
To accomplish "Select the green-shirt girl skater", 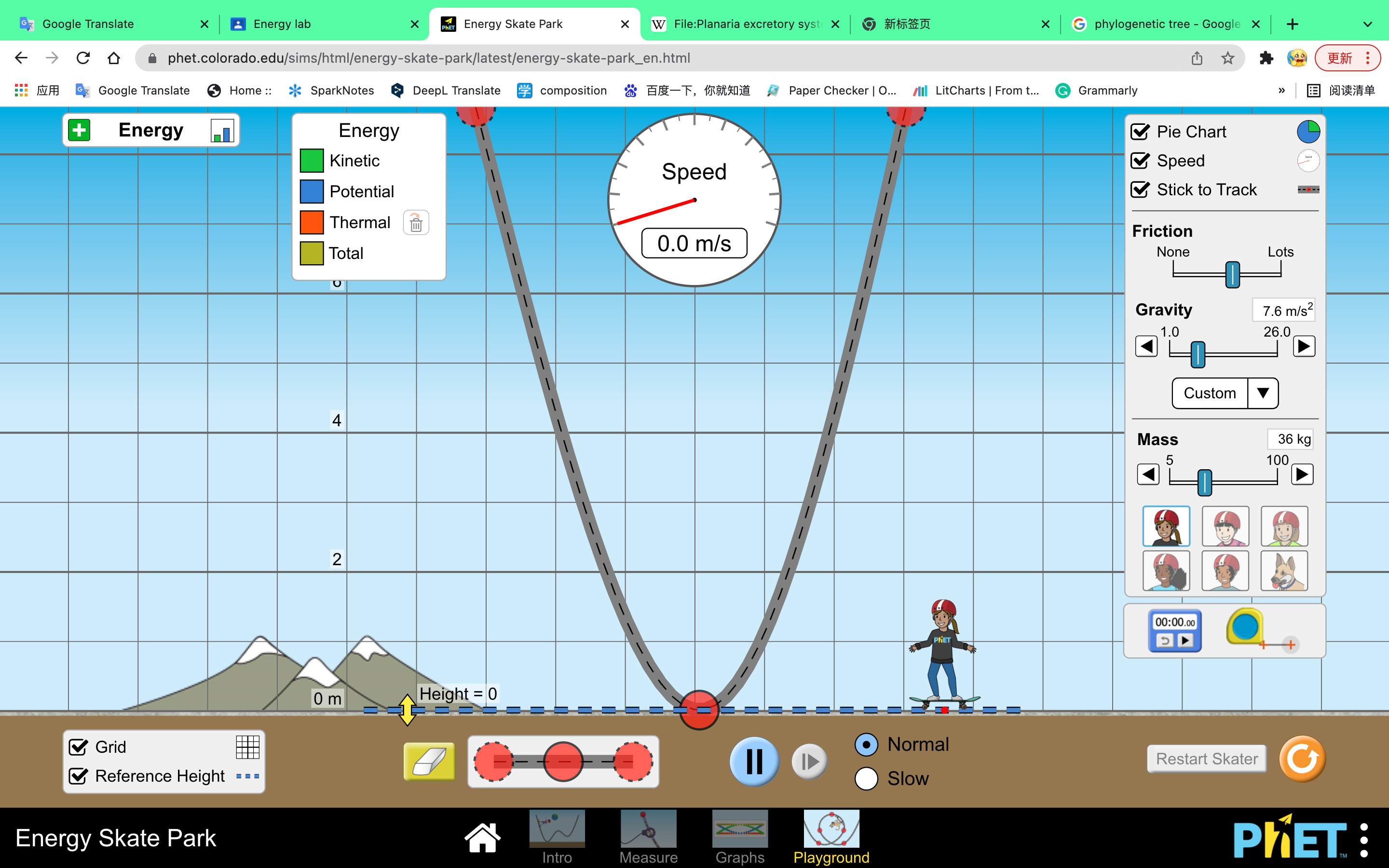I will [1284, 526].
